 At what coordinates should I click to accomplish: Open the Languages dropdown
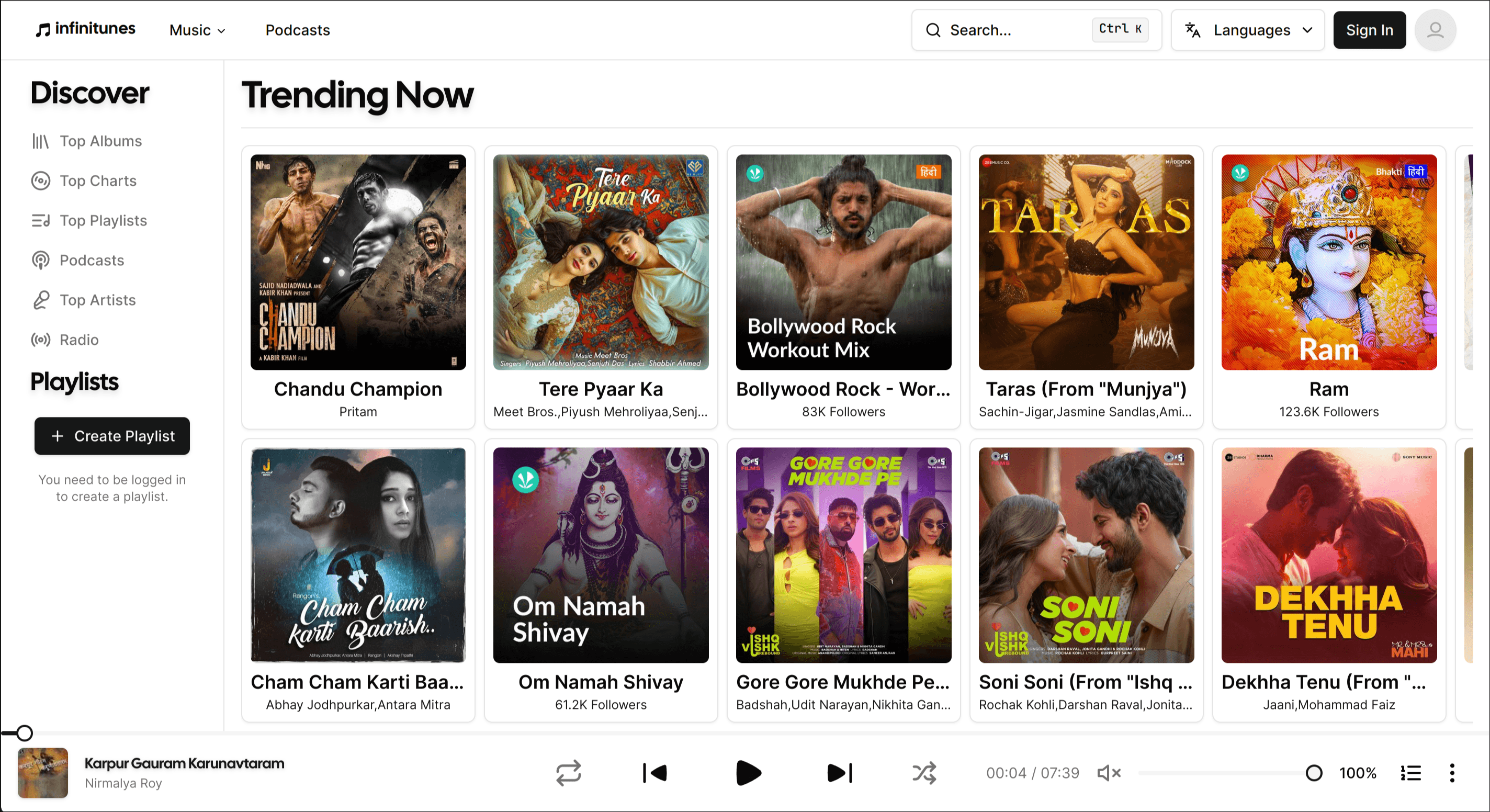click(x=1248, y=30)
